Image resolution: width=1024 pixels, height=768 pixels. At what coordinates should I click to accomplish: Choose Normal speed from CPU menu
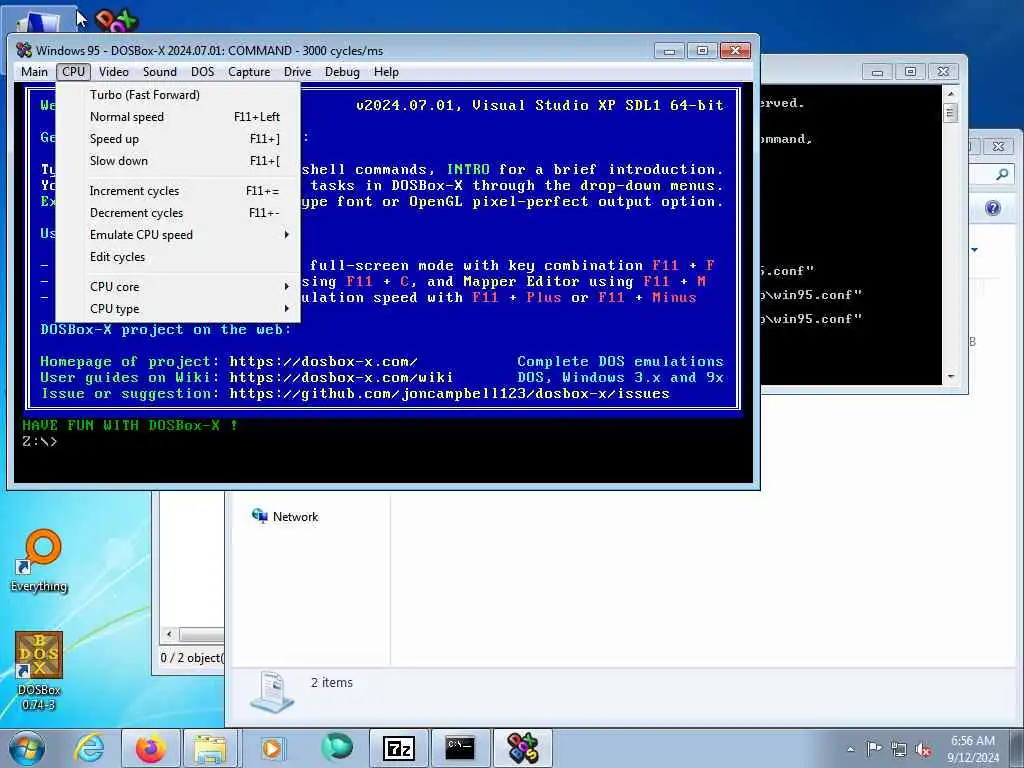178,117
